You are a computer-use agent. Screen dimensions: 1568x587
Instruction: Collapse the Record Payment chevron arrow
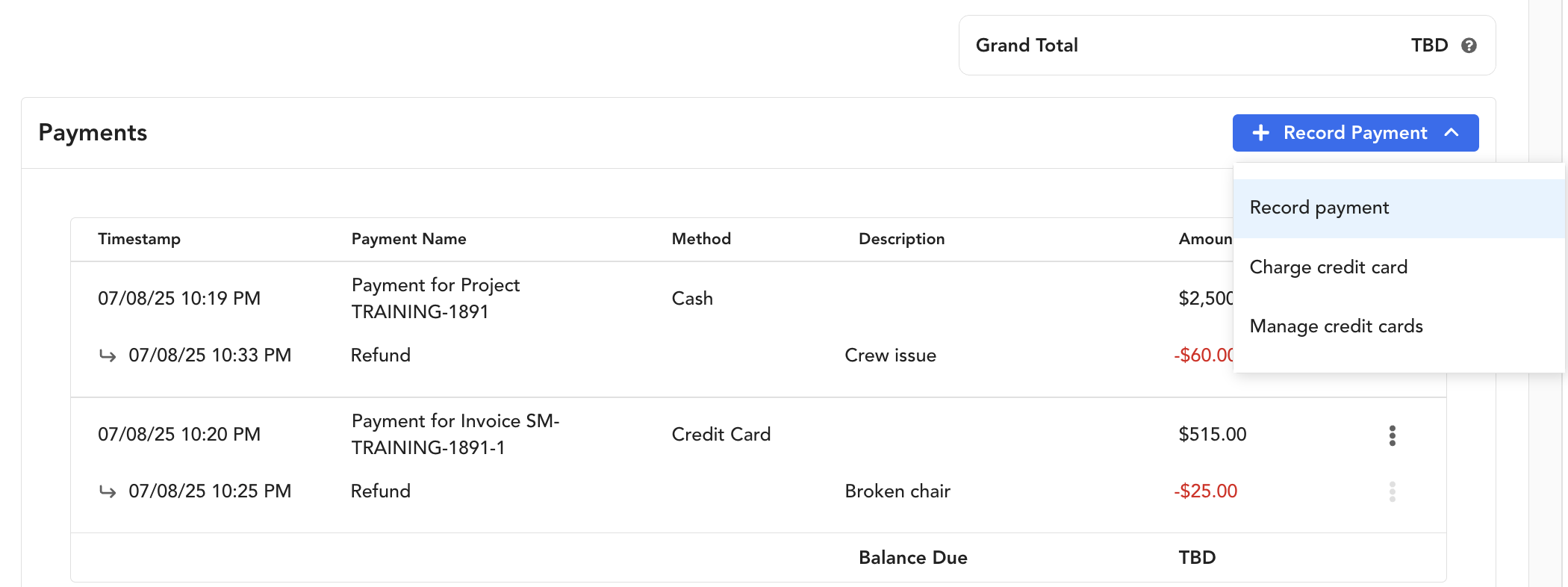click(1452, 133)
